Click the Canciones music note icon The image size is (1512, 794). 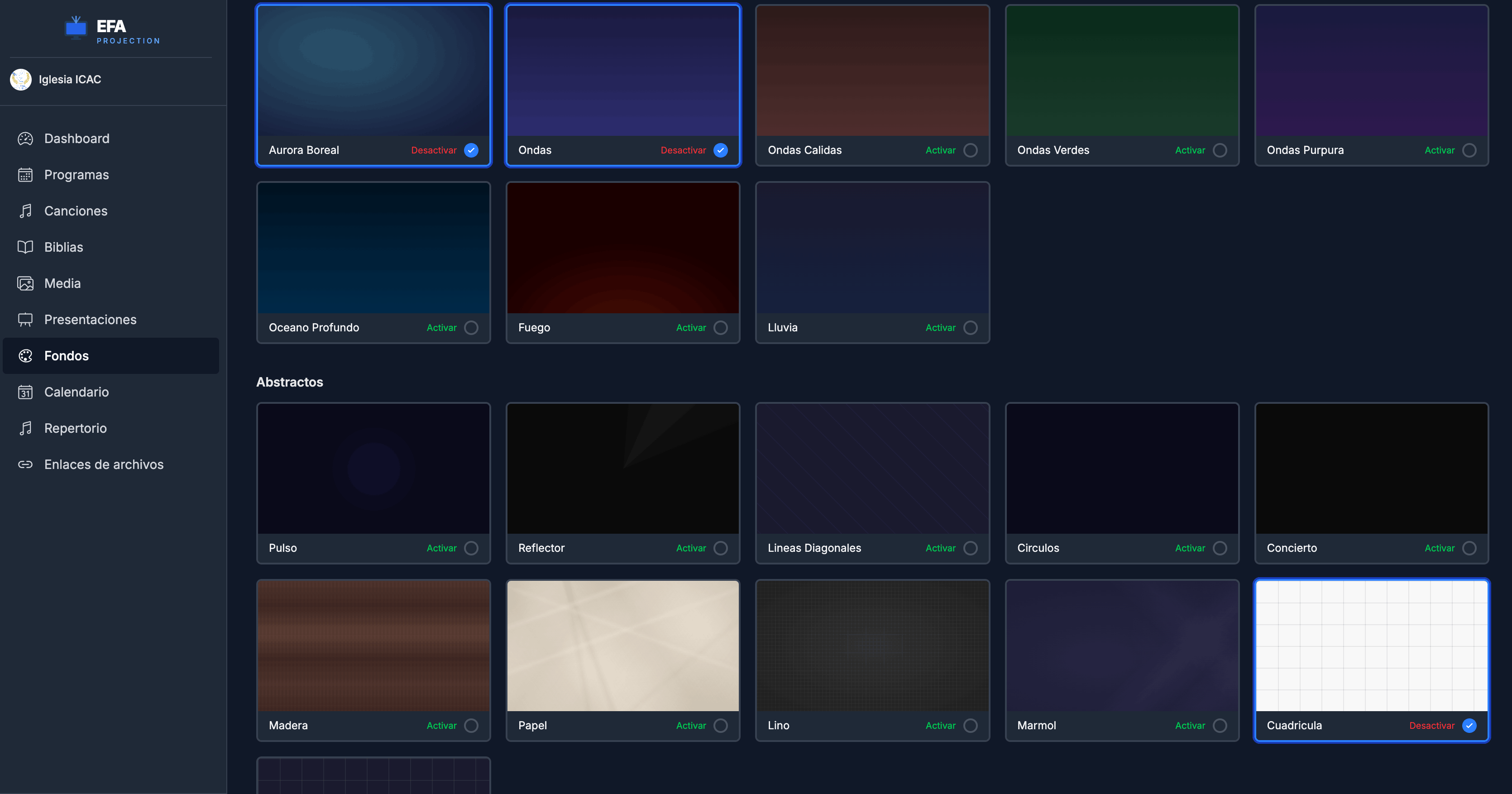coord(25,211)
